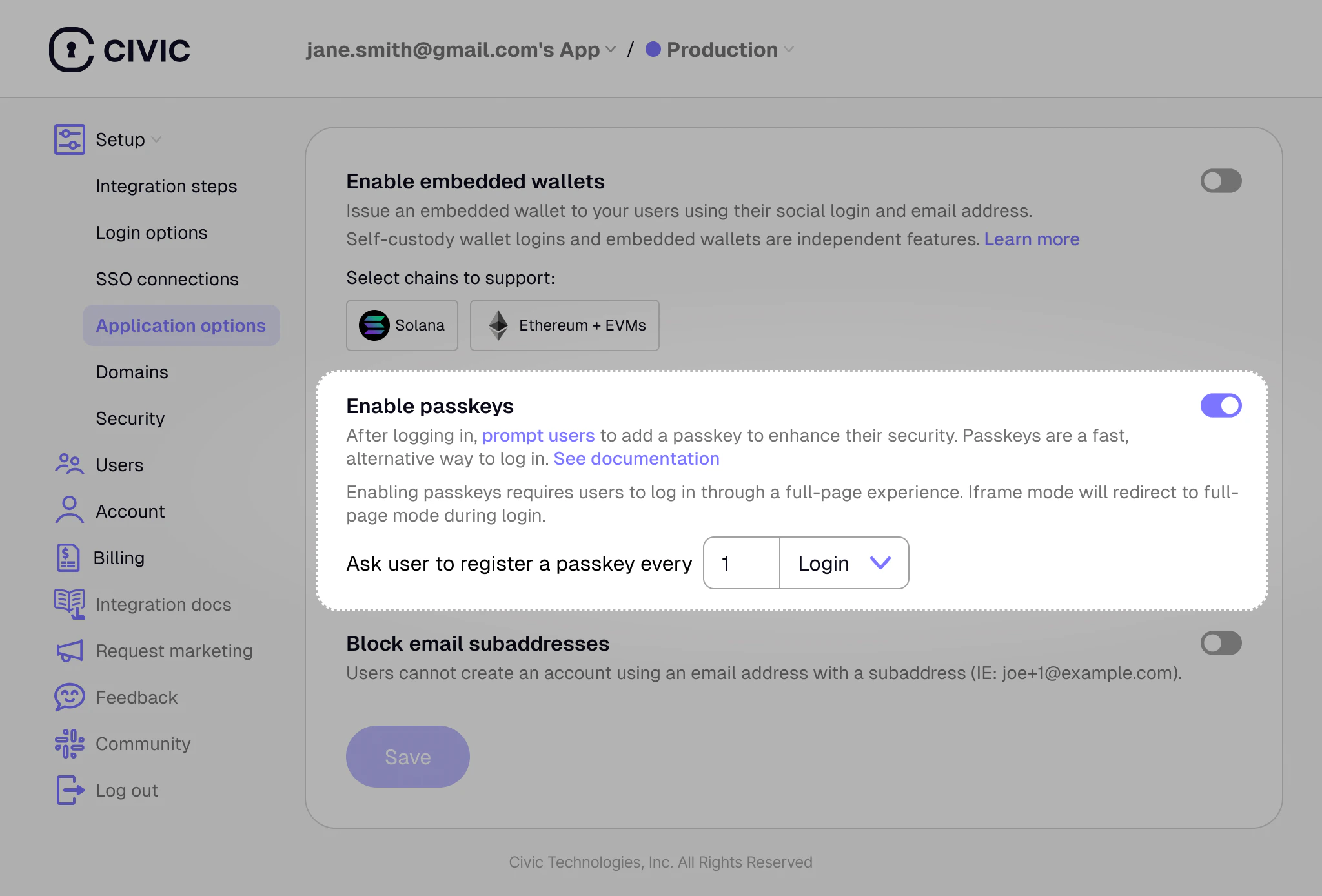Click the Users sidebar icon
This screenshot has width=1322, height=896.
click(x=69, y=465)
